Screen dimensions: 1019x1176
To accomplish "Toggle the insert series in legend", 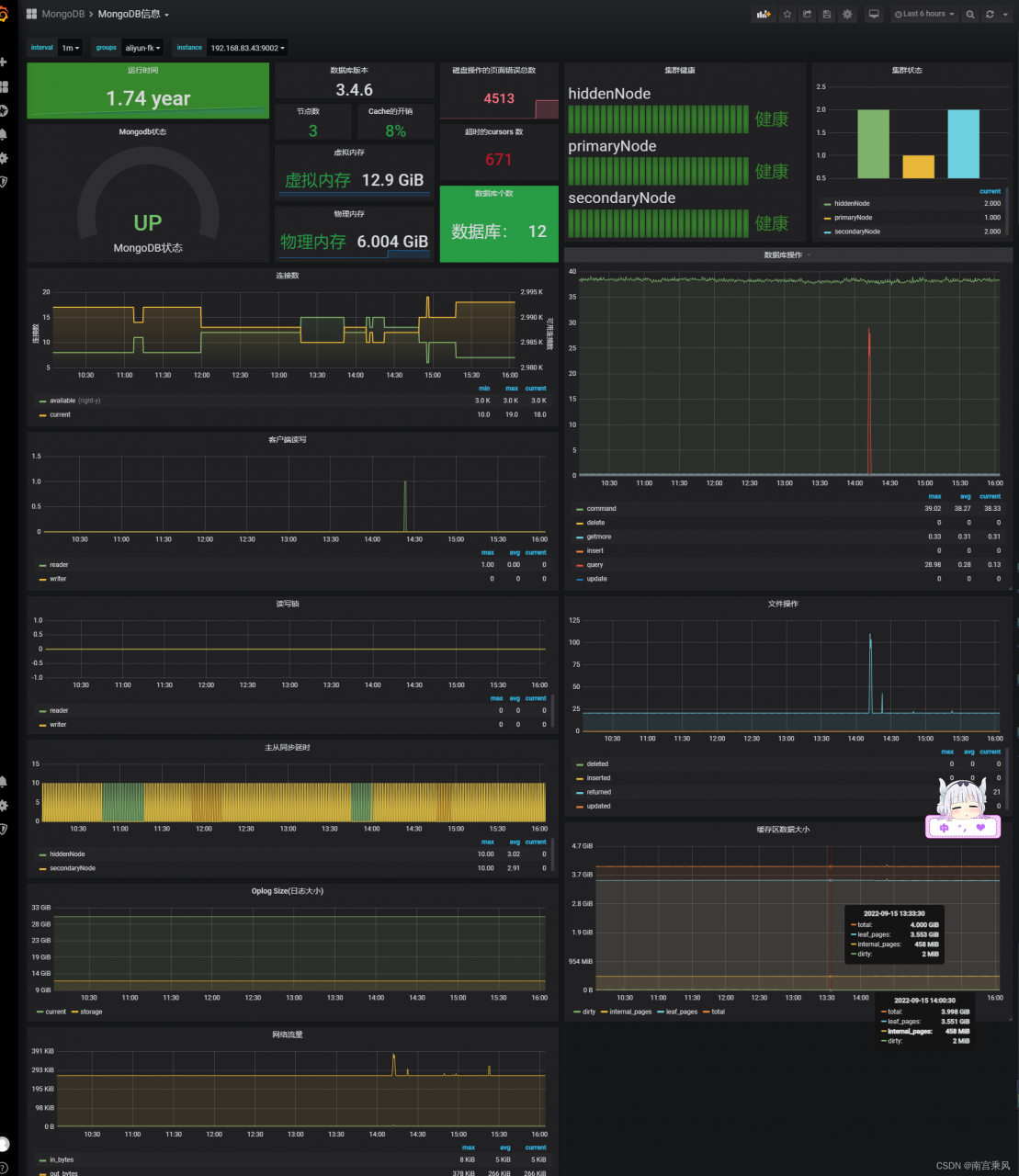I will point(594,551).
